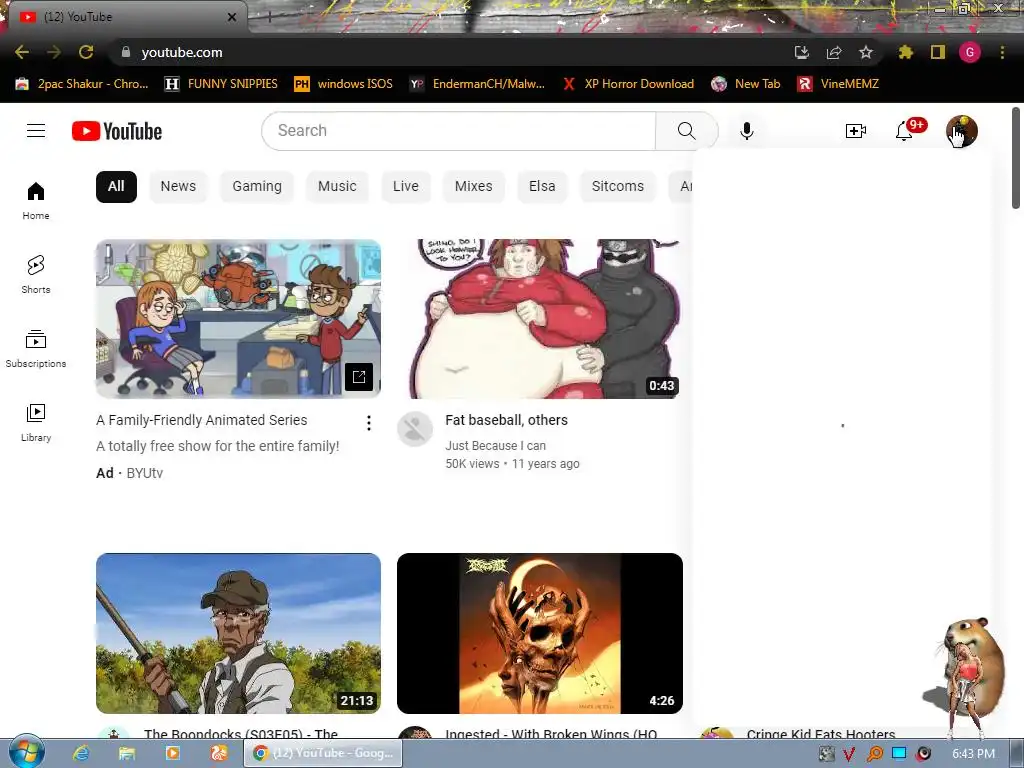Click the share page icon in address bar
1024x768 pixels.
pyautogui.click(x=834, y=52)
